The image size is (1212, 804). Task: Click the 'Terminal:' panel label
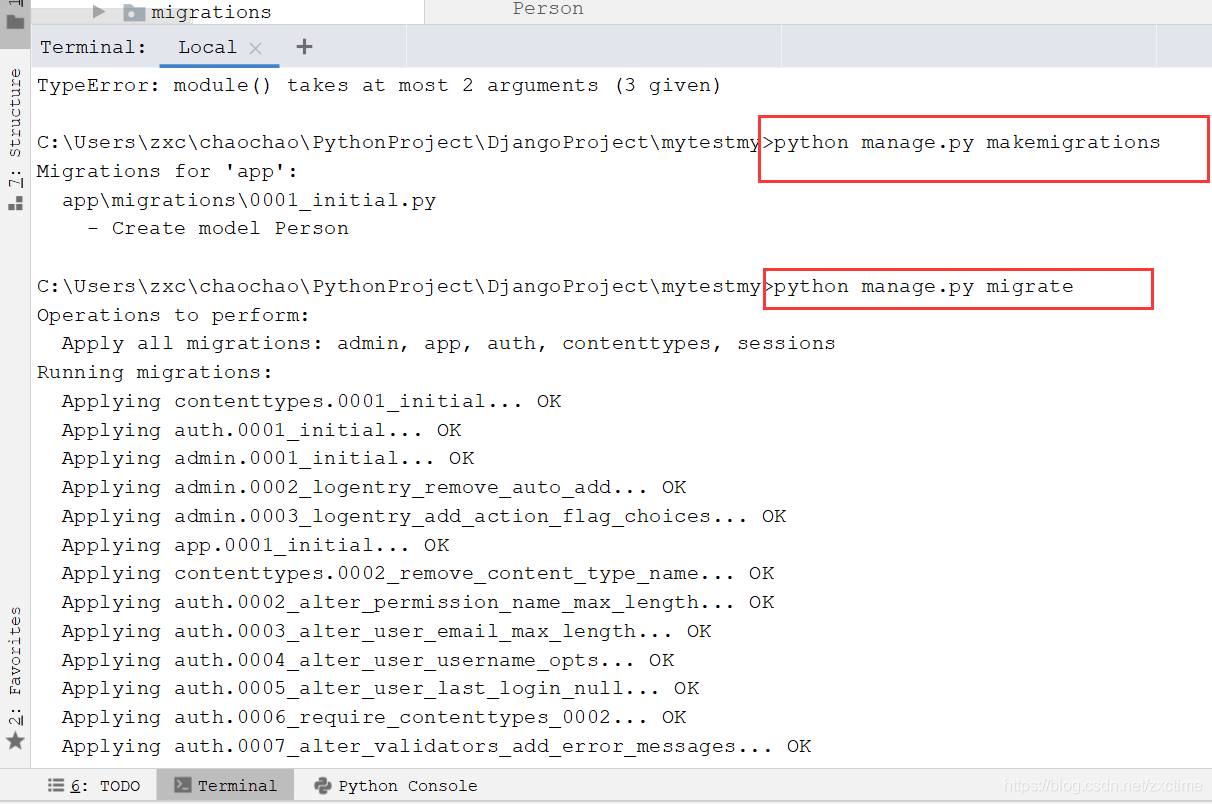(93, 47)
